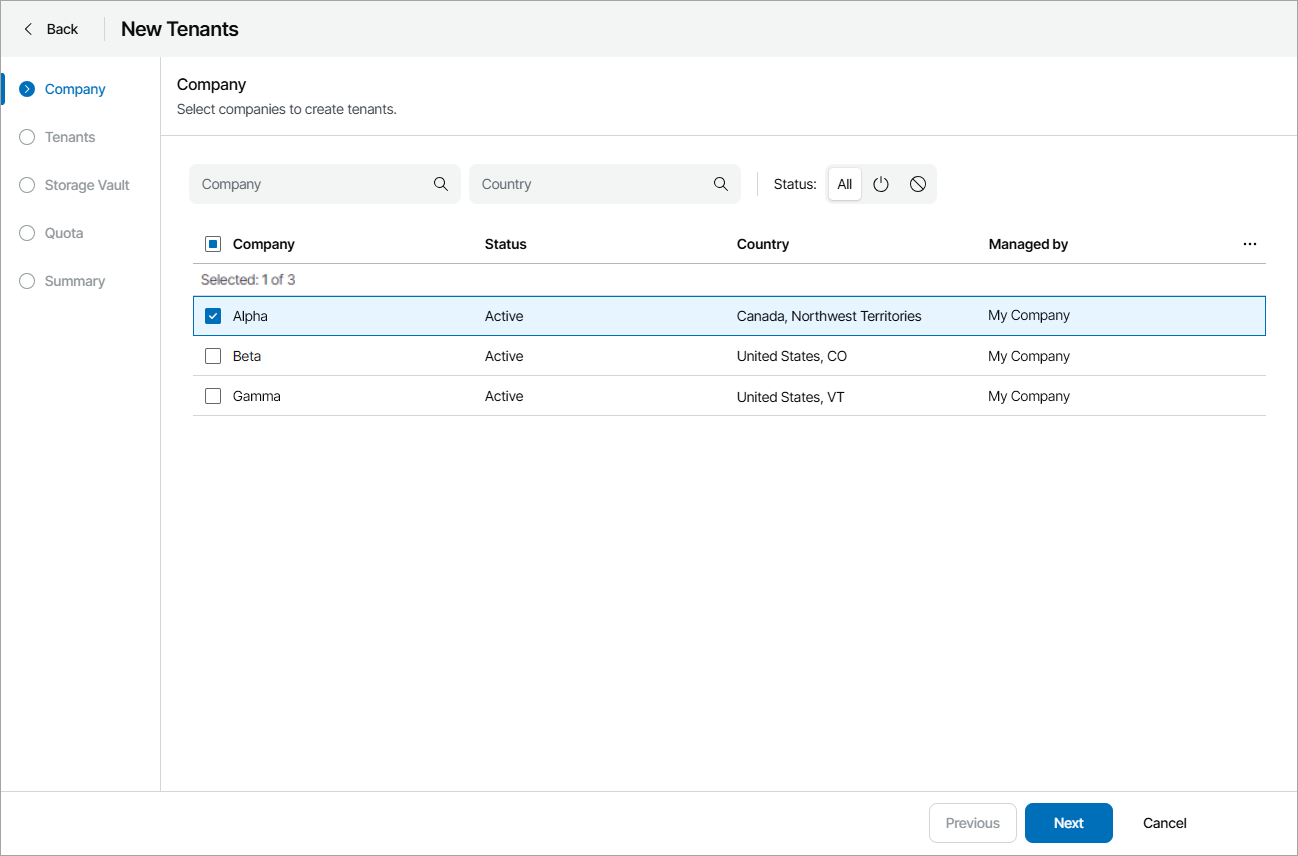Check the Beta company checkbox
The height and width of the screenshot is (856, 1298).
coord(213,356)
